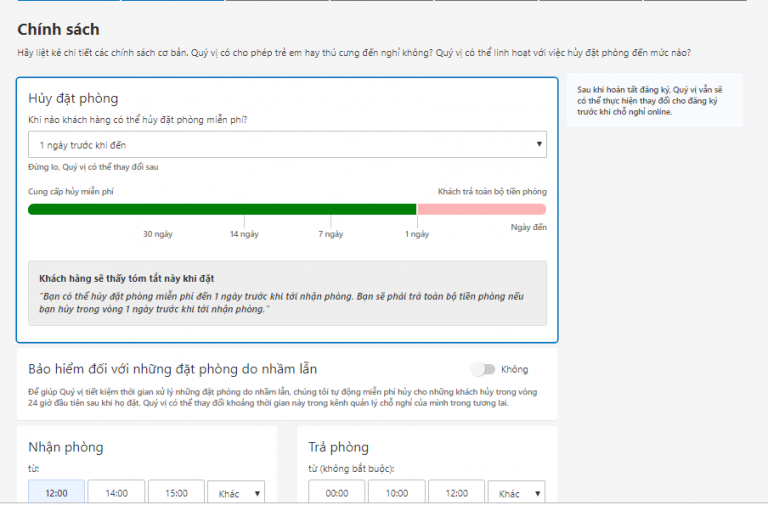
Task: Expand the 'Khác' dropdown under Trả phòng
Action: 516,493
